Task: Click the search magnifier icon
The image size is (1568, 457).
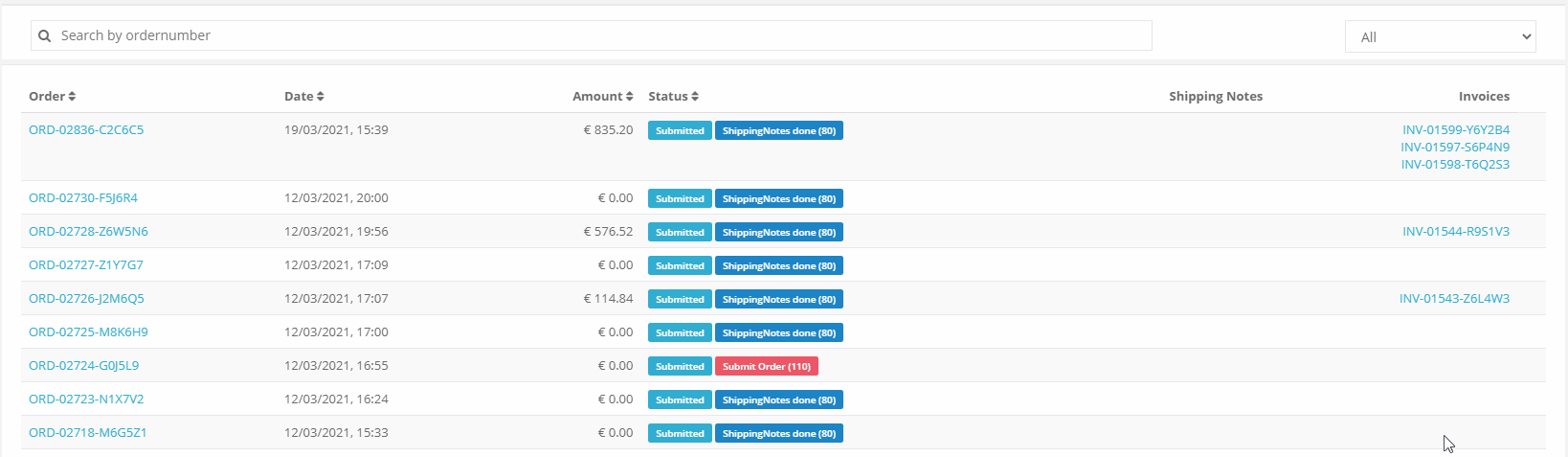Action: [44, 35]
